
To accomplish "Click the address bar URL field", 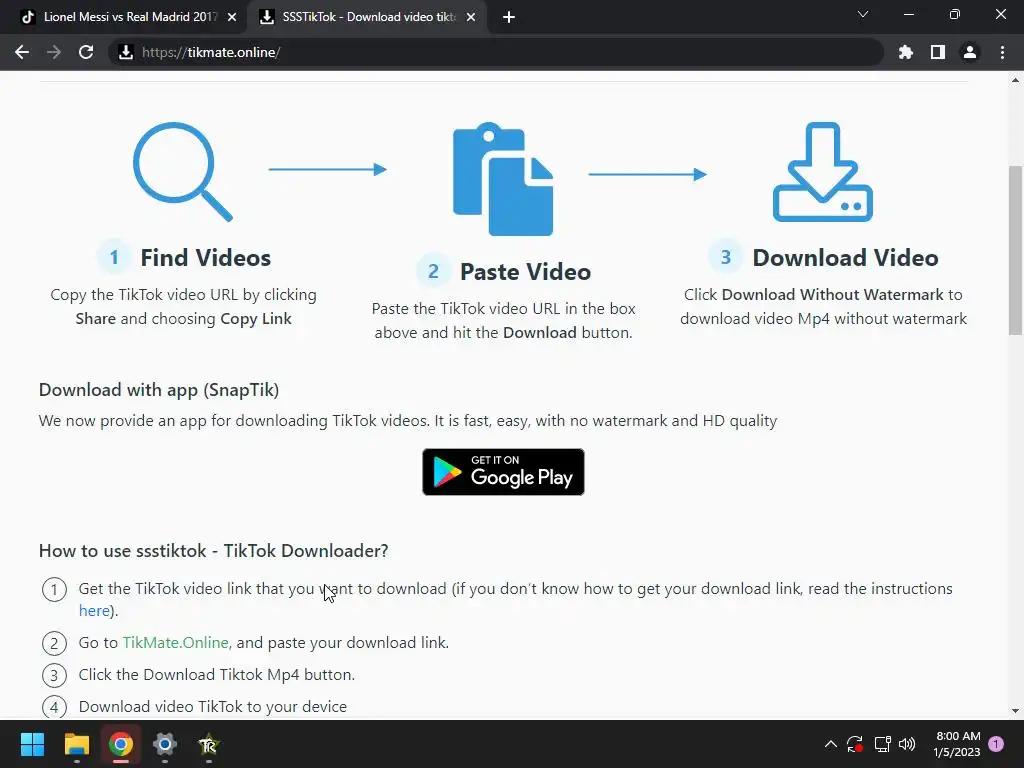I will [496, 52].
